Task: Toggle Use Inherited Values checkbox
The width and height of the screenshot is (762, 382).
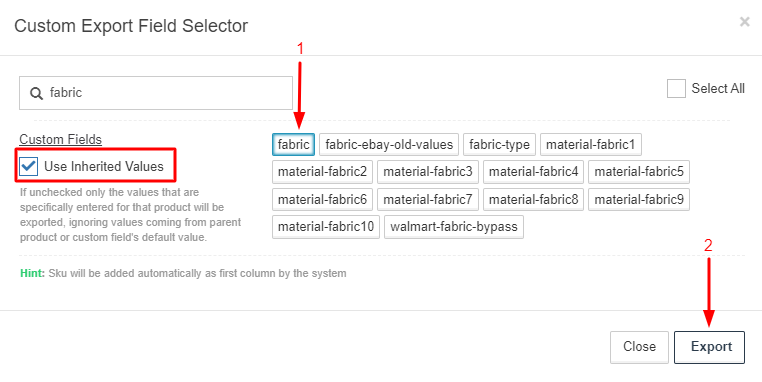Action: click(x=29, y=166)
